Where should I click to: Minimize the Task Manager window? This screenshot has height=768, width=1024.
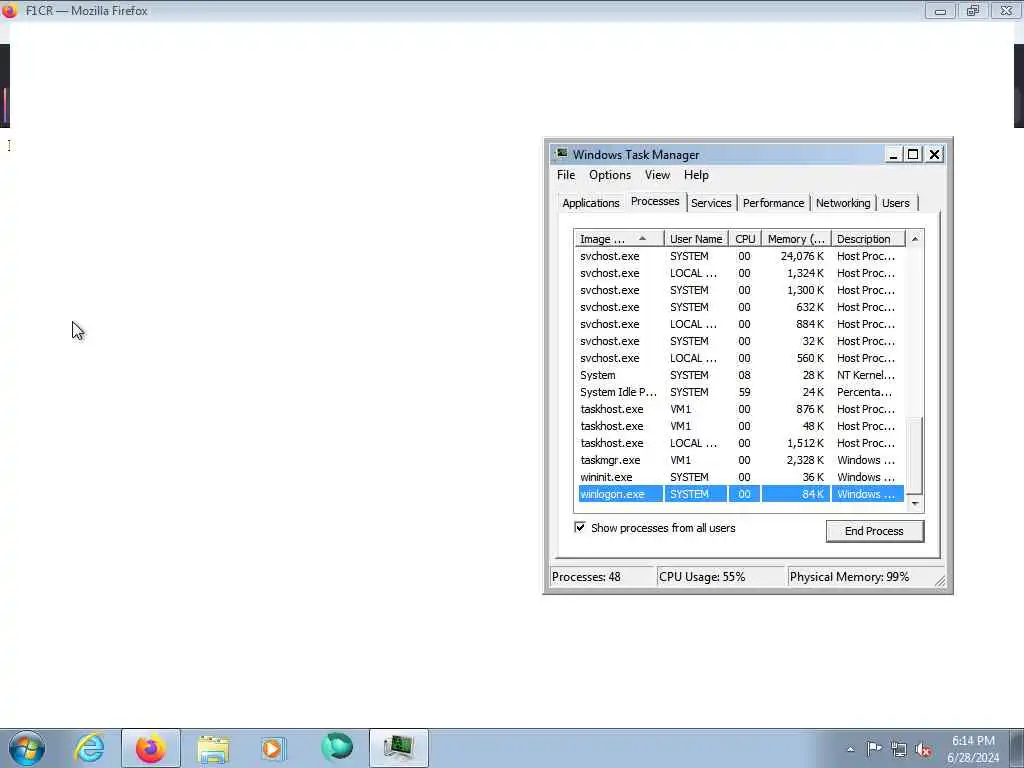coord(893,155)
